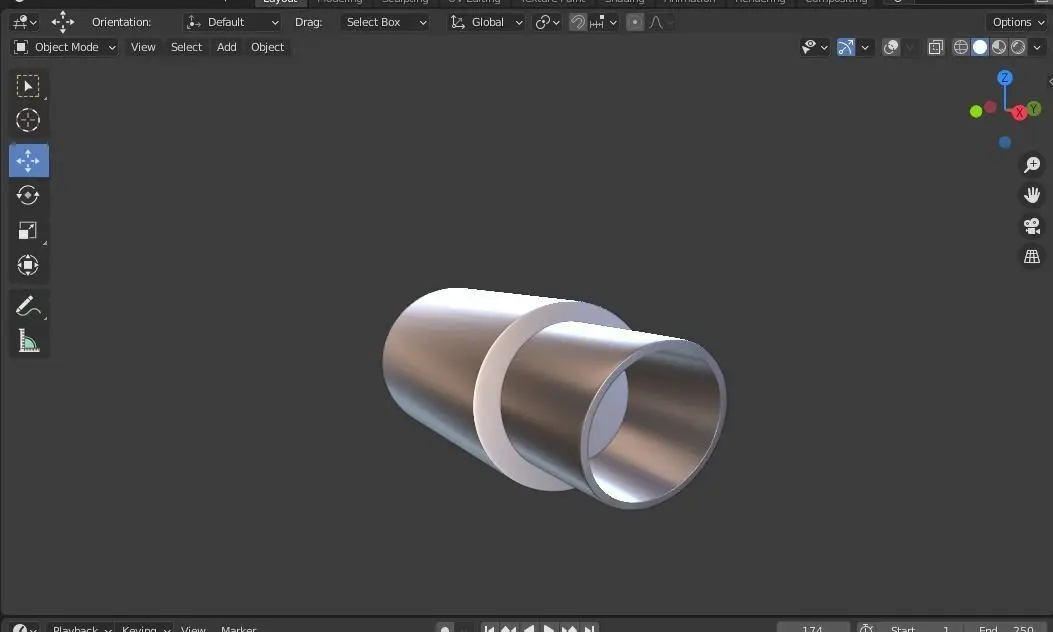Viewport: 1053px width, 632px height.
Task: Open Global transform orientation dropdown
Action: point(486,22)
